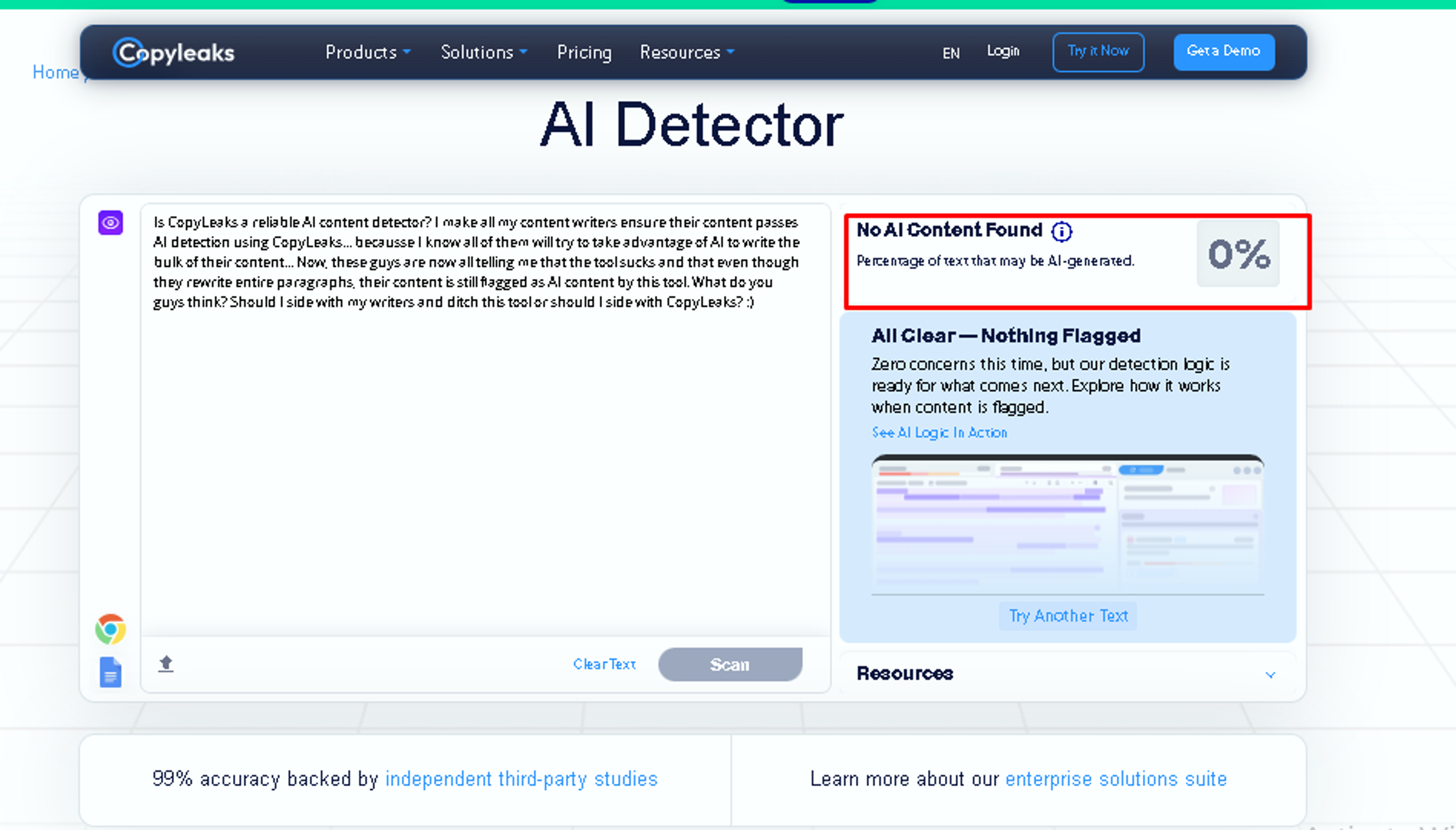1456x830 pixels.
Task: Toggle the purple eye view icon
Action: coord(110,222)
